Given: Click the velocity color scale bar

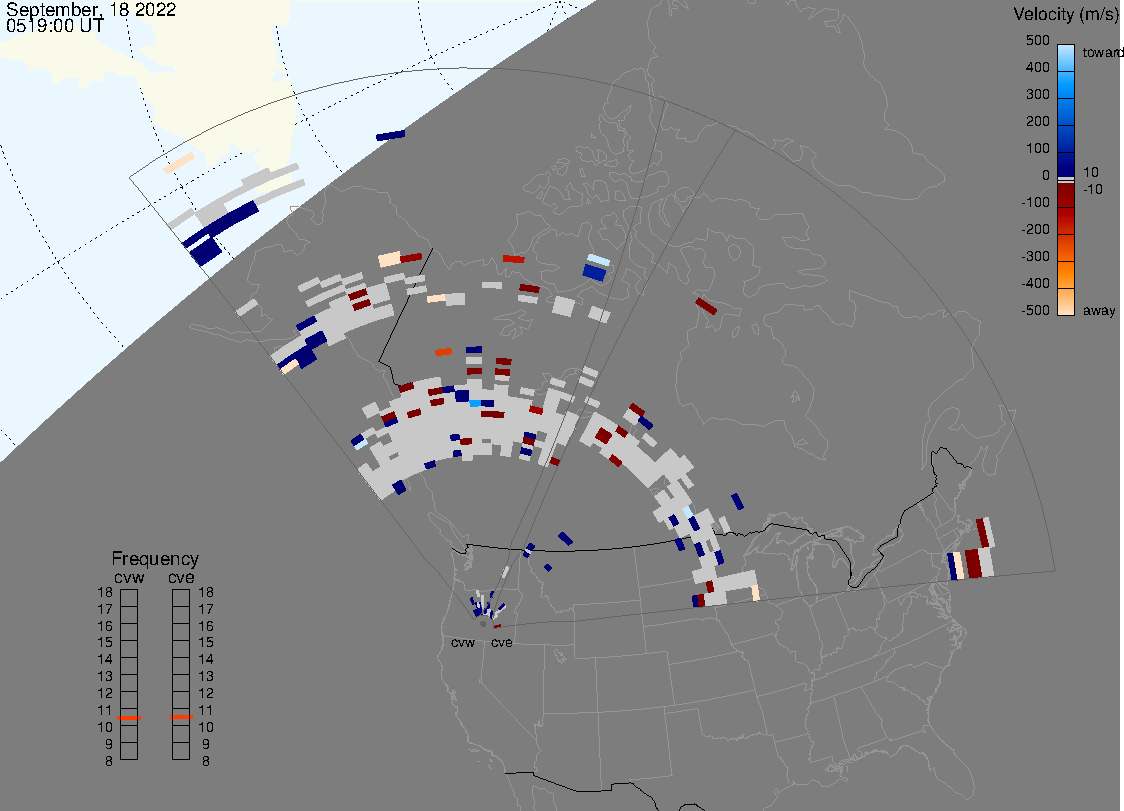Looking at the screenshot, I should tap(1066, 180).
